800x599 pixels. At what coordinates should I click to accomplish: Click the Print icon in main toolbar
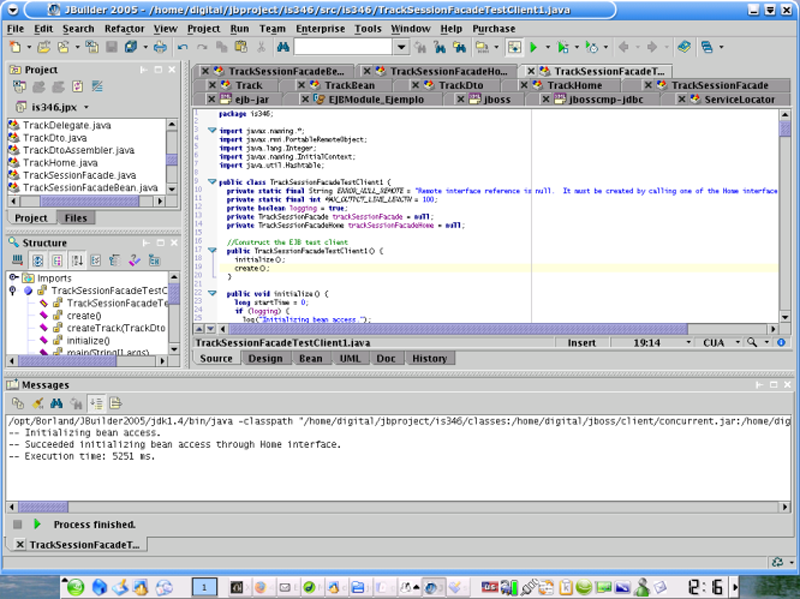tap(161, 47)
